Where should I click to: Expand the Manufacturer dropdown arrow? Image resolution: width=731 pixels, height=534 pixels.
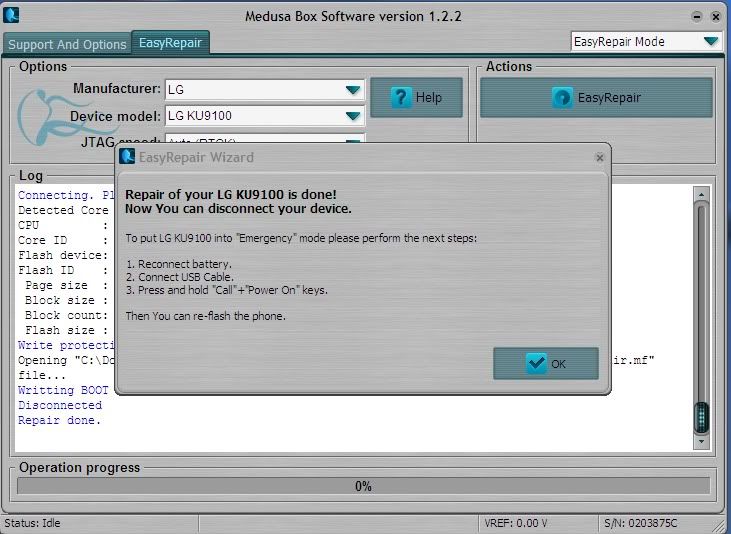point(353,90)
